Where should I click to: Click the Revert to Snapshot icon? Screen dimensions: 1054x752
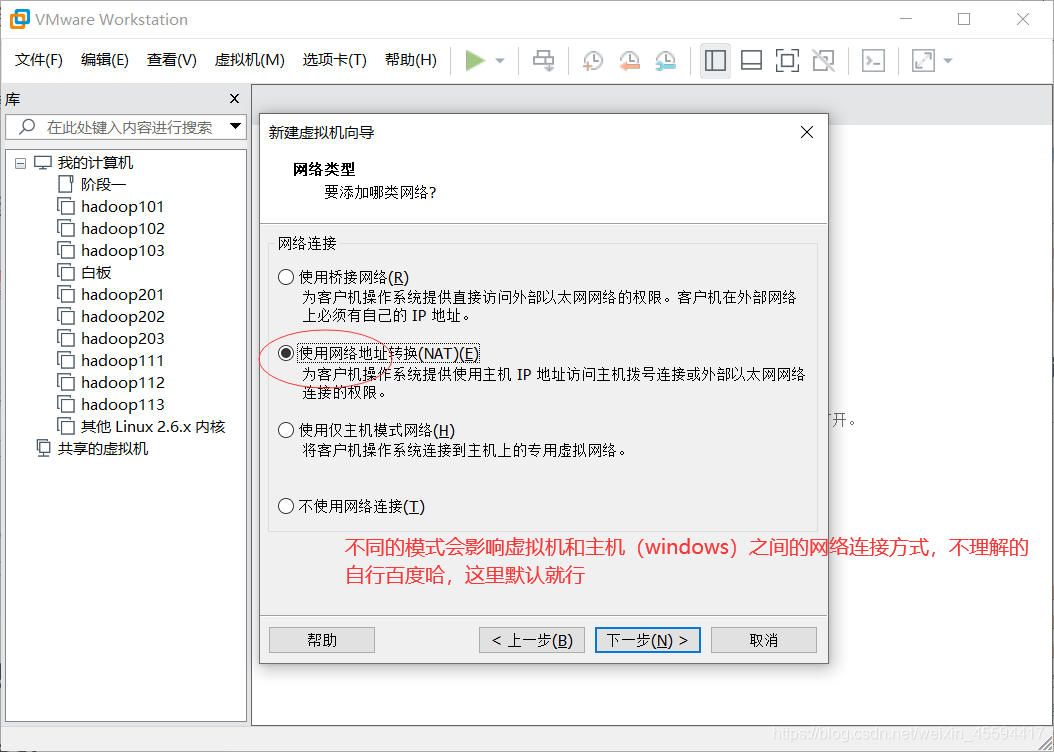(x=629, y=60)
